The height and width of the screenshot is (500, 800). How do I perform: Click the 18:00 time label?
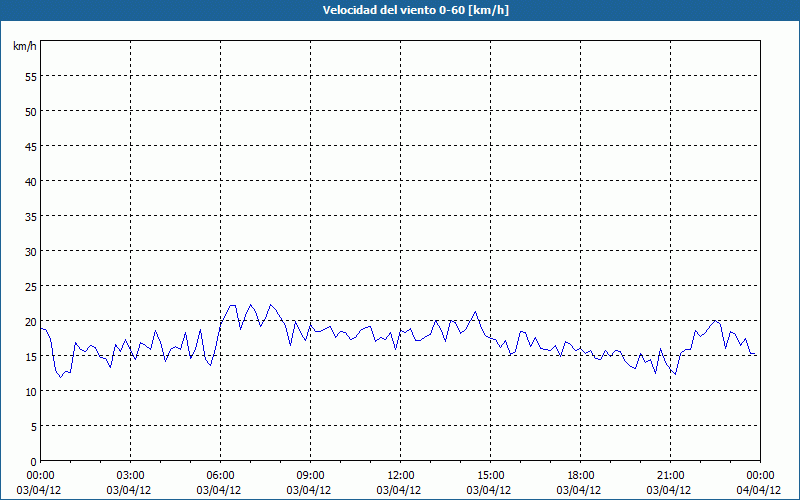[581, 475]
